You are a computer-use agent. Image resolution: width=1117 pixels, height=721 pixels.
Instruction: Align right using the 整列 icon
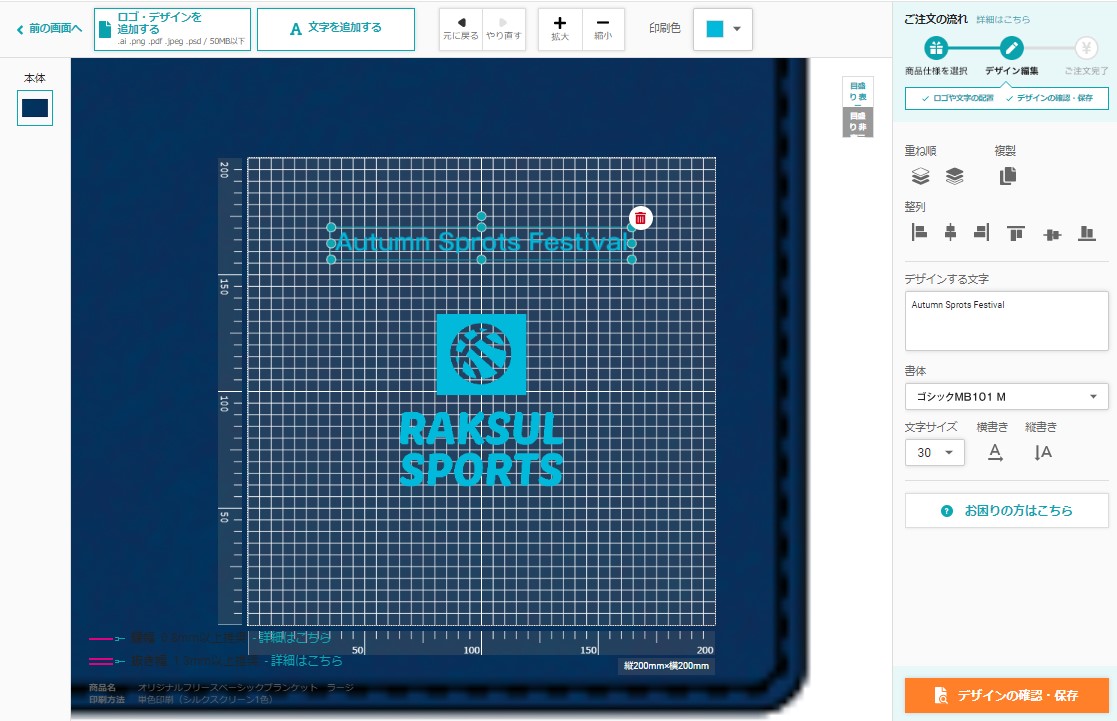[x=982, y=232]
